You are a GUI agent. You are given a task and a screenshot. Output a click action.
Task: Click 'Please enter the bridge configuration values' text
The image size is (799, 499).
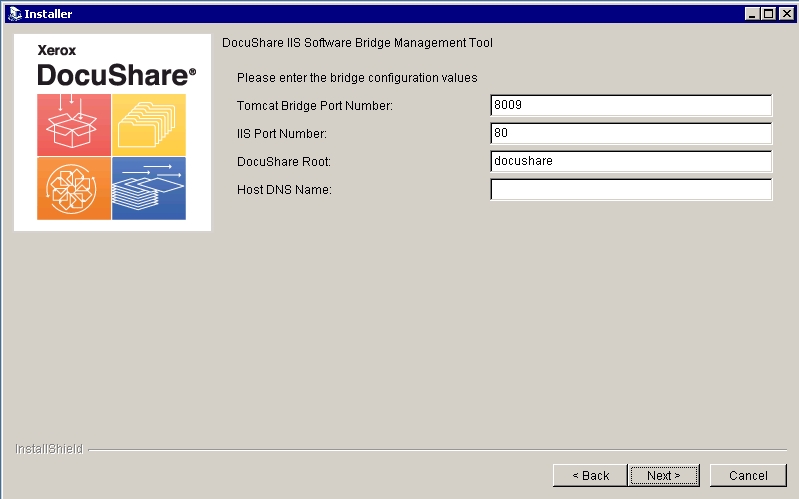357,78
